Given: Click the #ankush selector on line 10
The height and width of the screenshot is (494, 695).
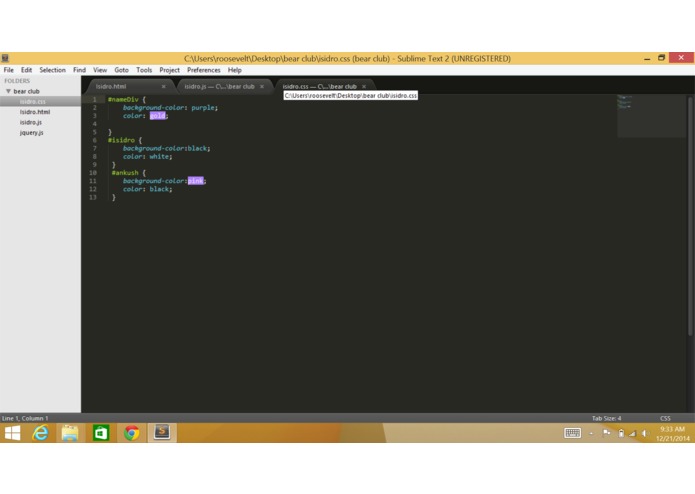Looking at the screenshot, I should 125,173.
